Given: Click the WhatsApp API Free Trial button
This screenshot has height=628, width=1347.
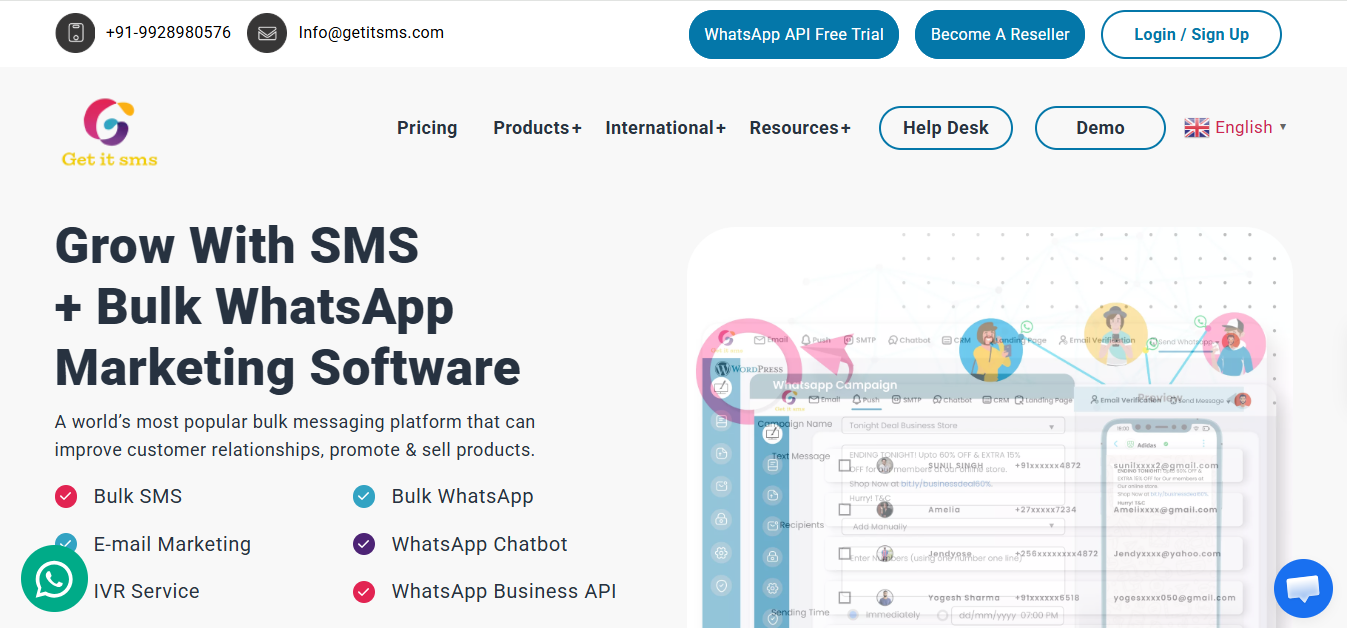Looking at the screenshot, I should coord(794,34).
